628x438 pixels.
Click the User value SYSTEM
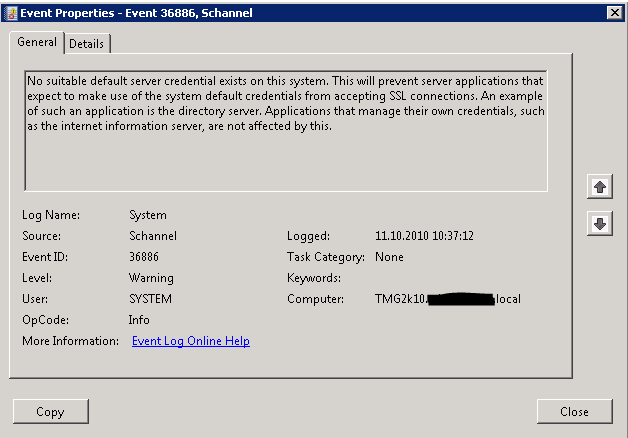coord(150,299)
